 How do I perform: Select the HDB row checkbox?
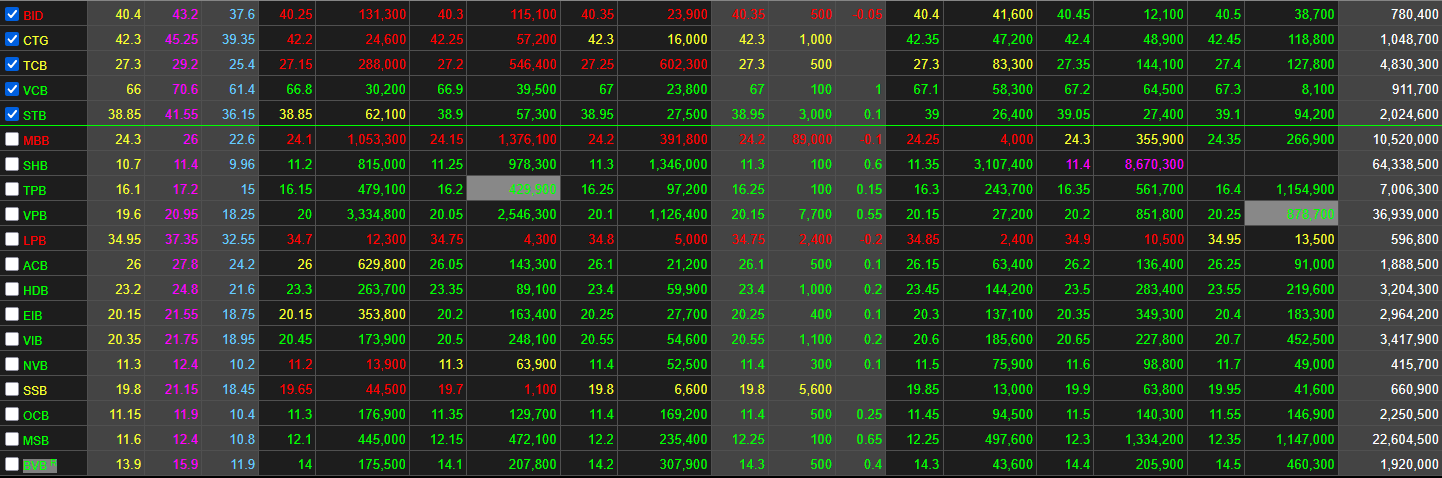tap(12, 289)
